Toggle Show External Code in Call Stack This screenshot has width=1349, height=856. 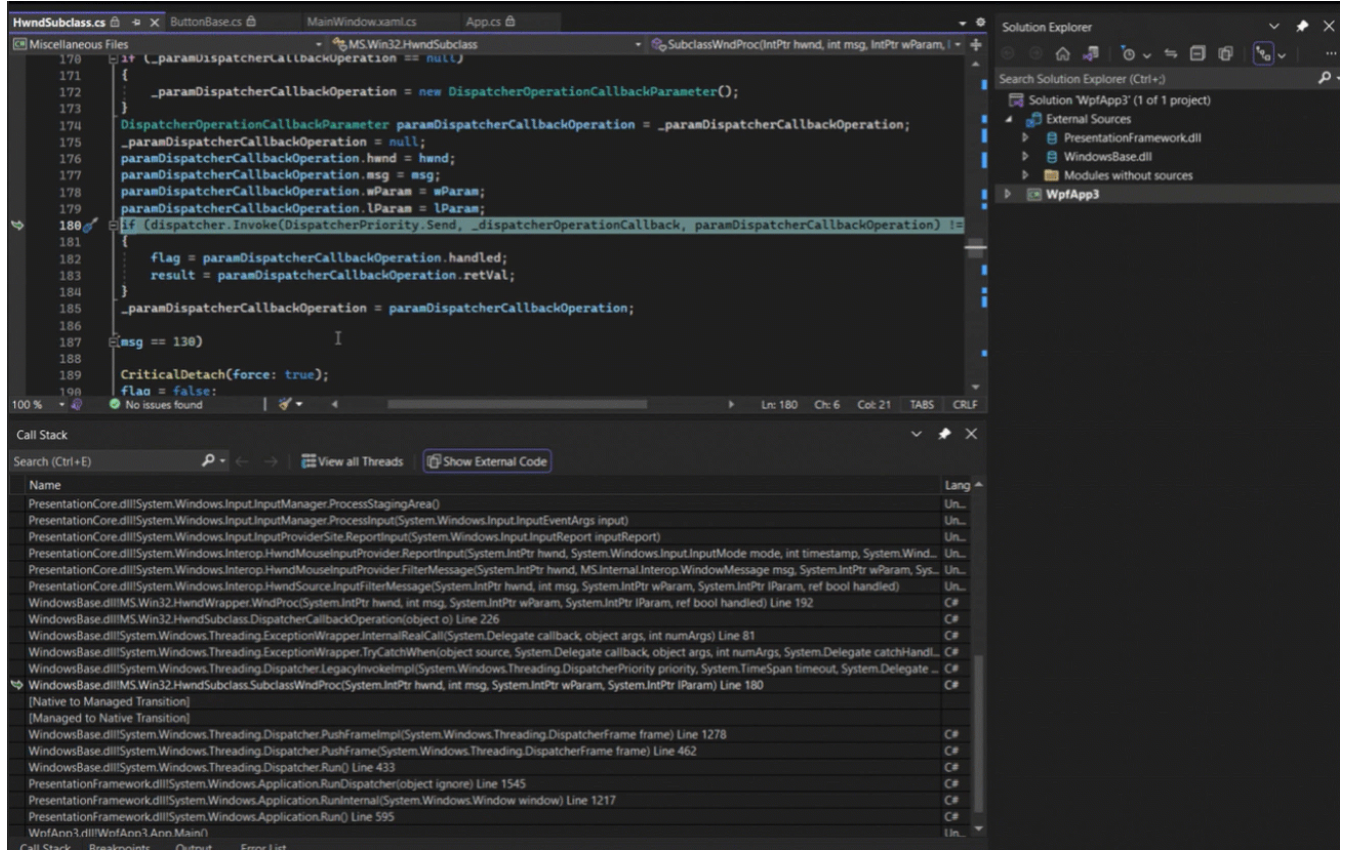click(x=488, y=461)
